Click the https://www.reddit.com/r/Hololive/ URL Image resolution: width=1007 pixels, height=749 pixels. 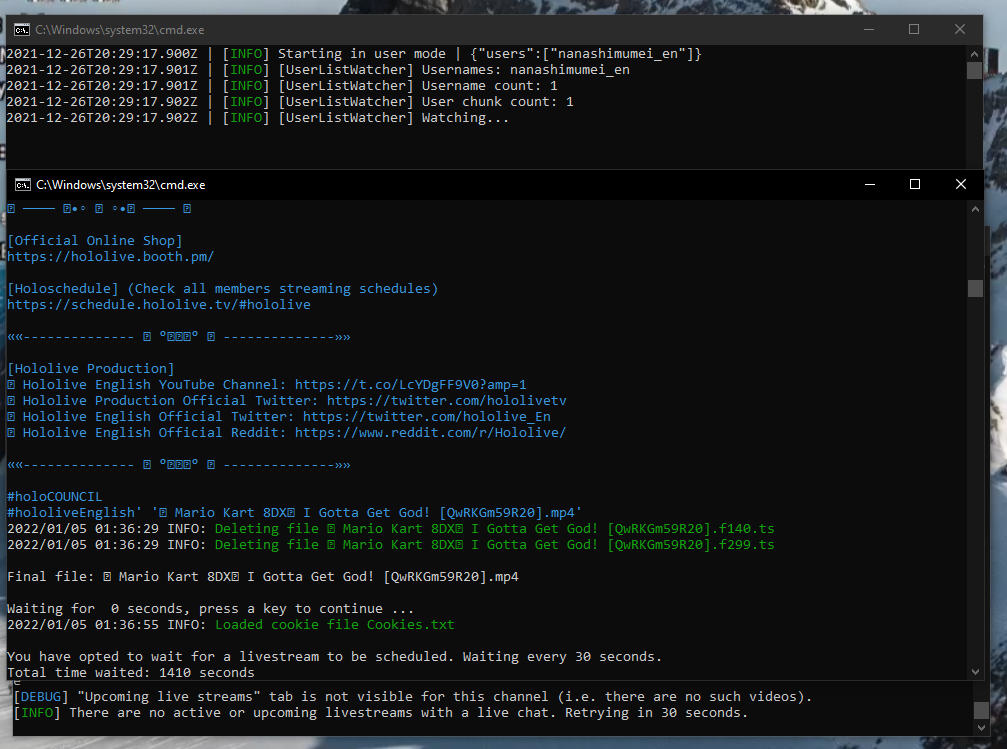430,433
